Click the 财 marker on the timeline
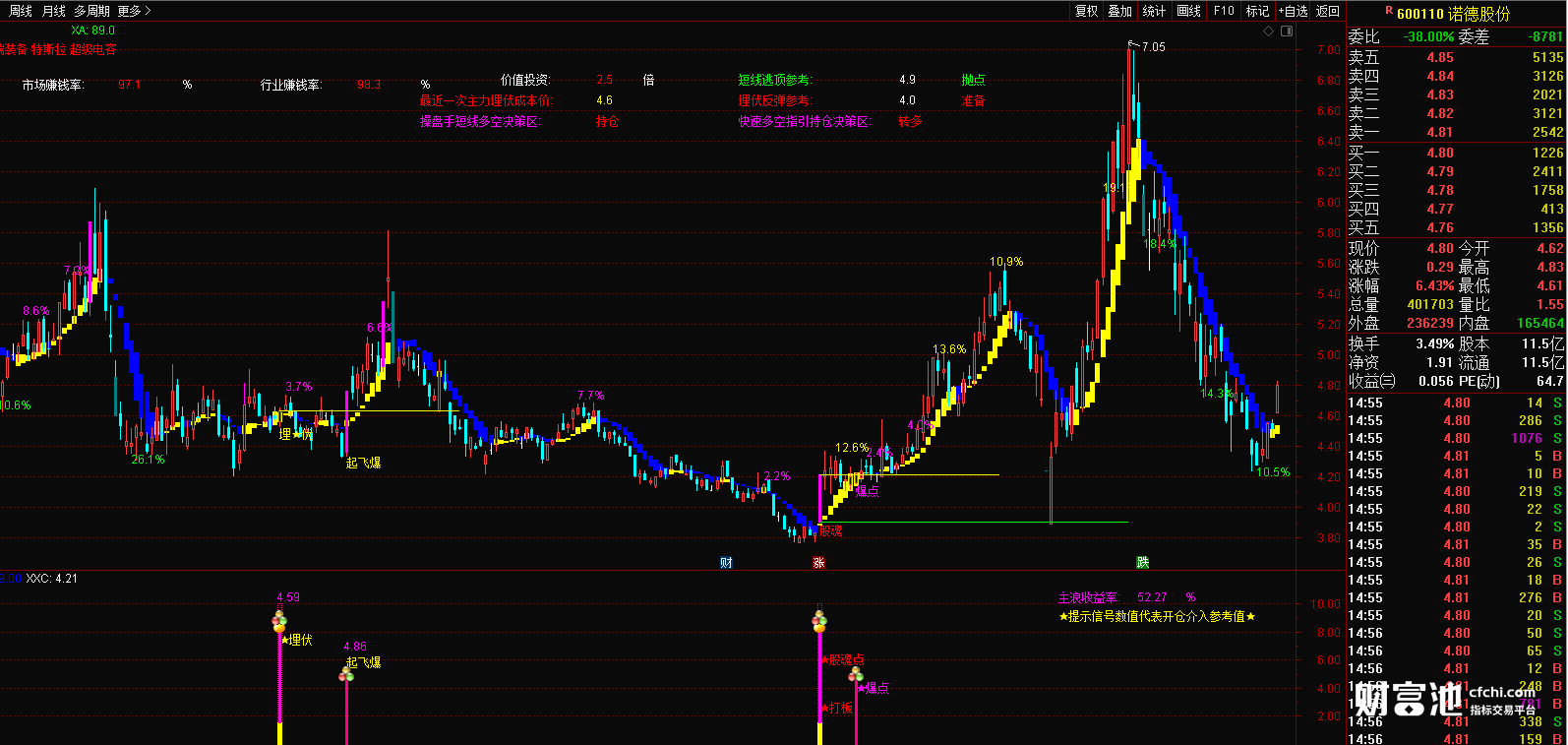Image resolution: width=1568 pixels, height=745 pixels. point(726,562)
